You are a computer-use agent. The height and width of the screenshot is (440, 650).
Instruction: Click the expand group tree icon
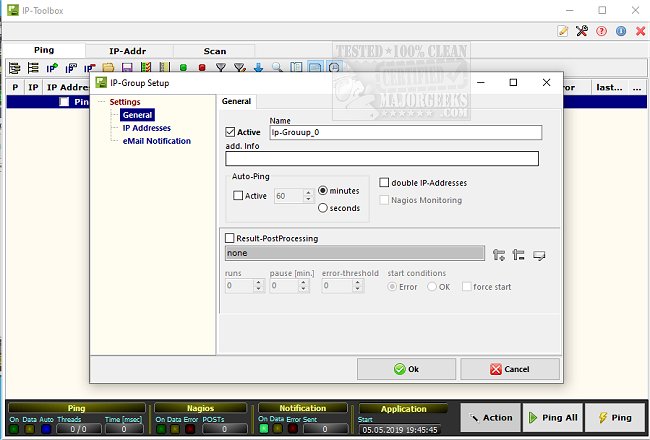[x=15, y=68]
